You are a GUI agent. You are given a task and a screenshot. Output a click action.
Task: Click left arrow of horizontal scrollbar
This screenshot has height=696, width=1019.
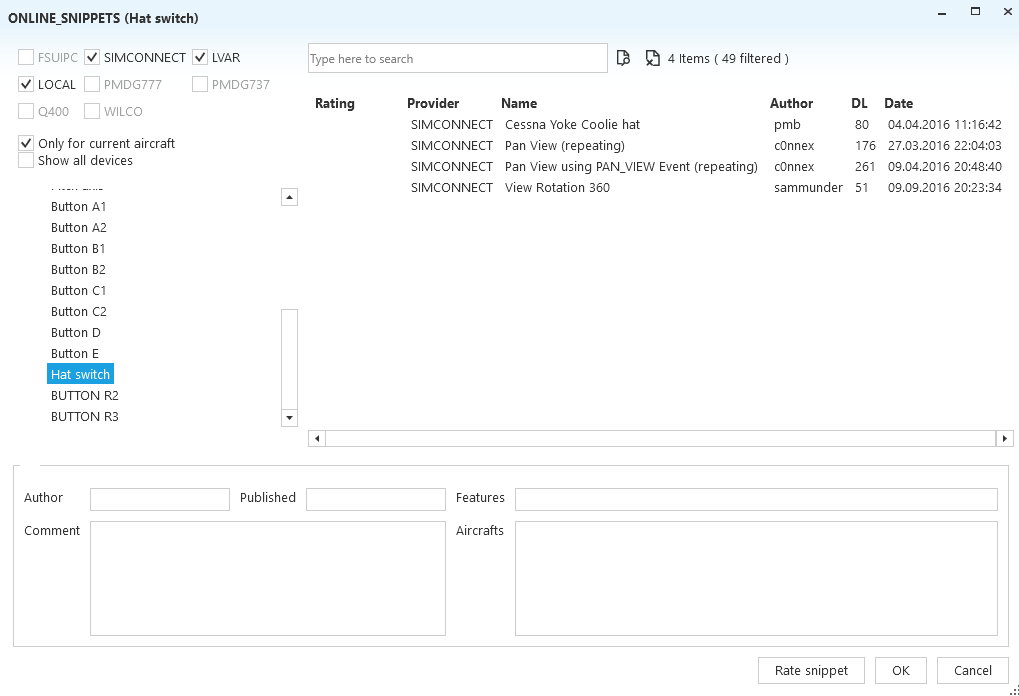click(316, 438)
